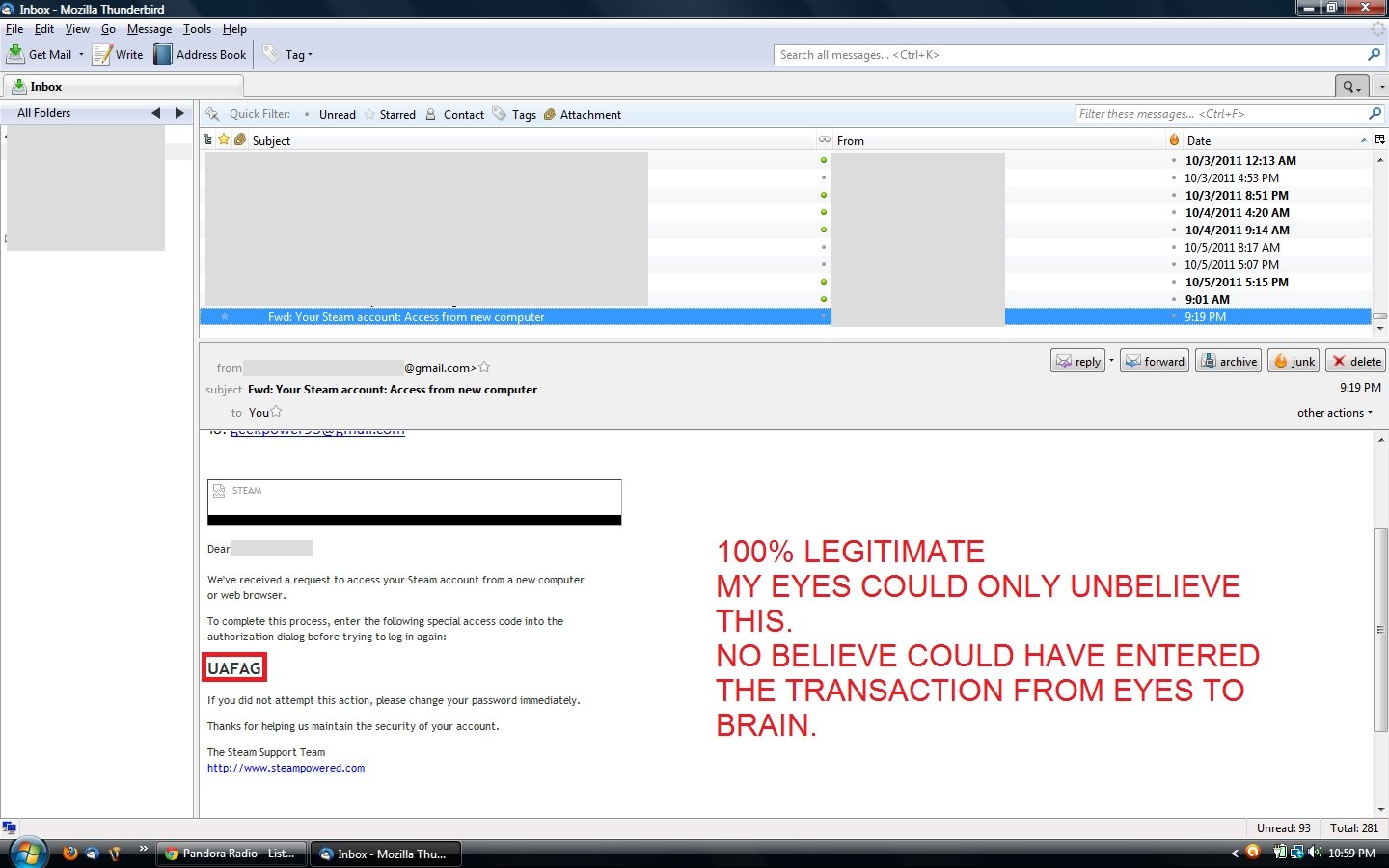Click the broken STEAM image placeholder

coord(414,502)
